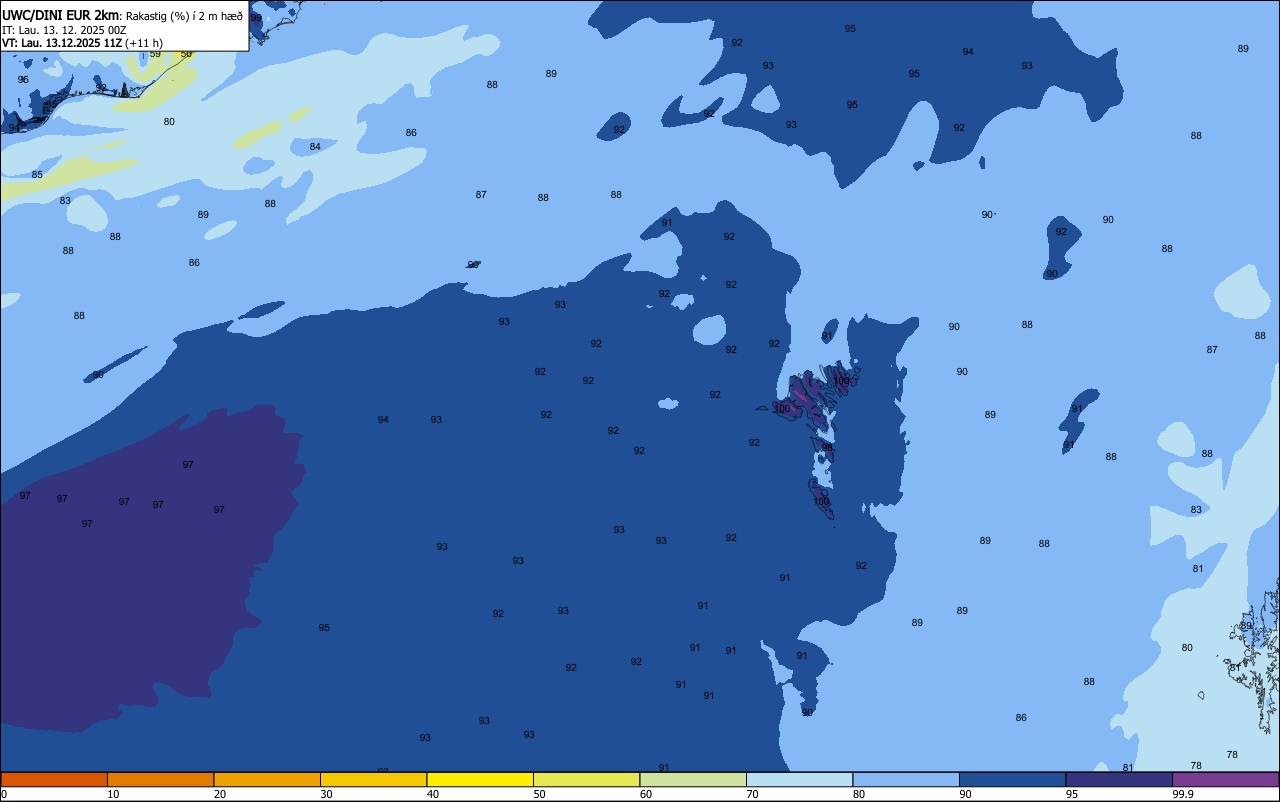The width and height of the screenshot is (1280, 802).
Task: Click the 60–70 pale green legend segment
Action: point(693,779)
